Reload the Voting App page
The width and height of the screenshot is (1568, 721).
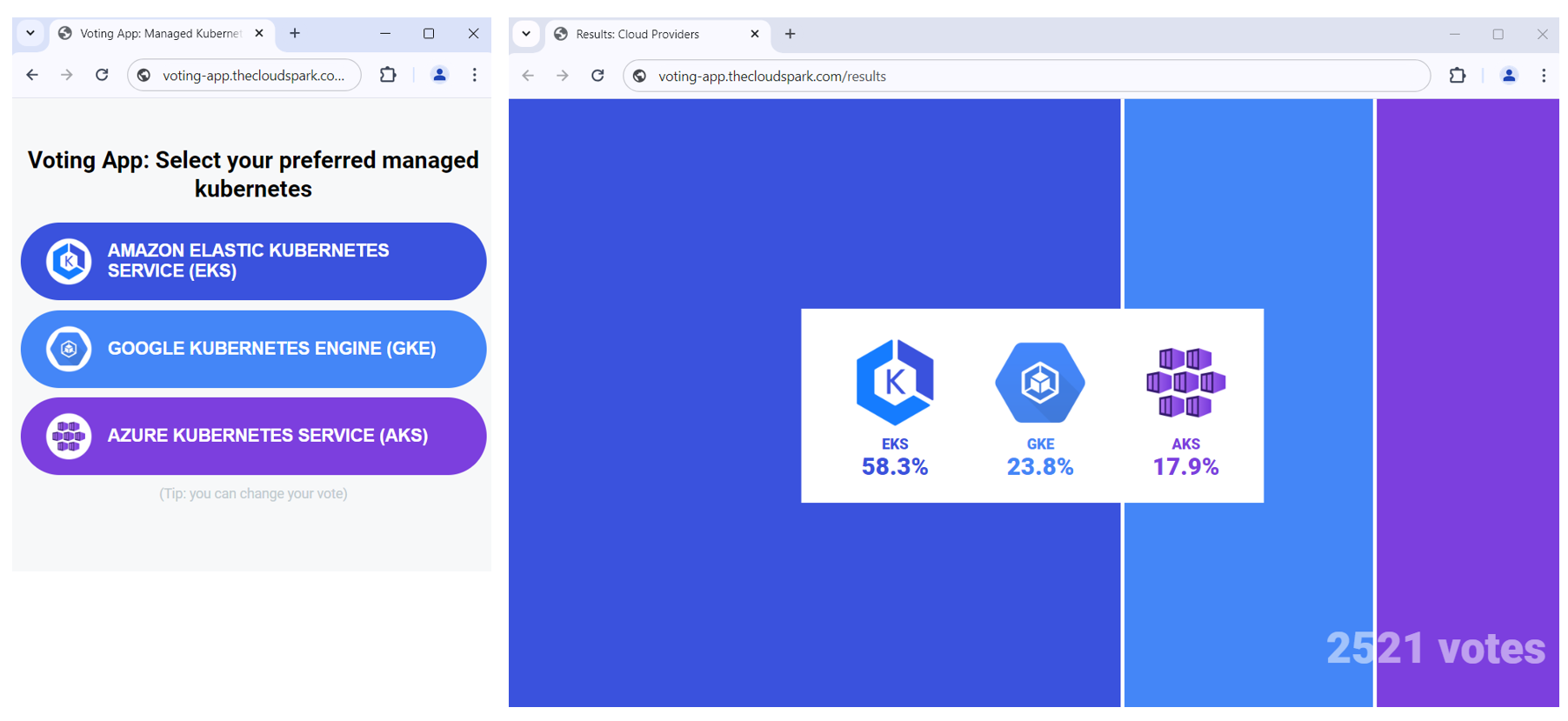tap(102, 75)
